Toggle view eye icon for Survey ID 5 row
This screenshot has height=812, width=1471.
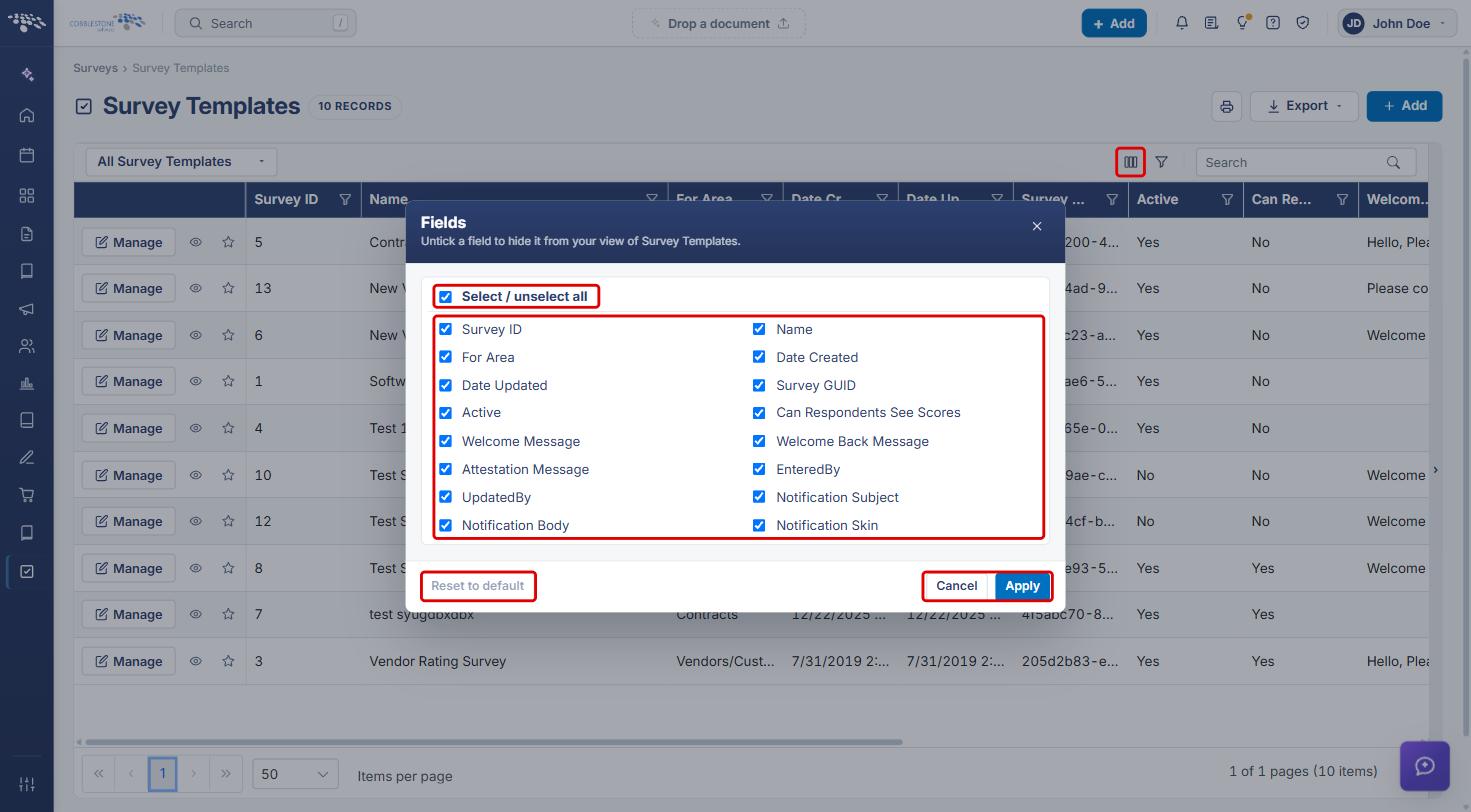(196, 242)
